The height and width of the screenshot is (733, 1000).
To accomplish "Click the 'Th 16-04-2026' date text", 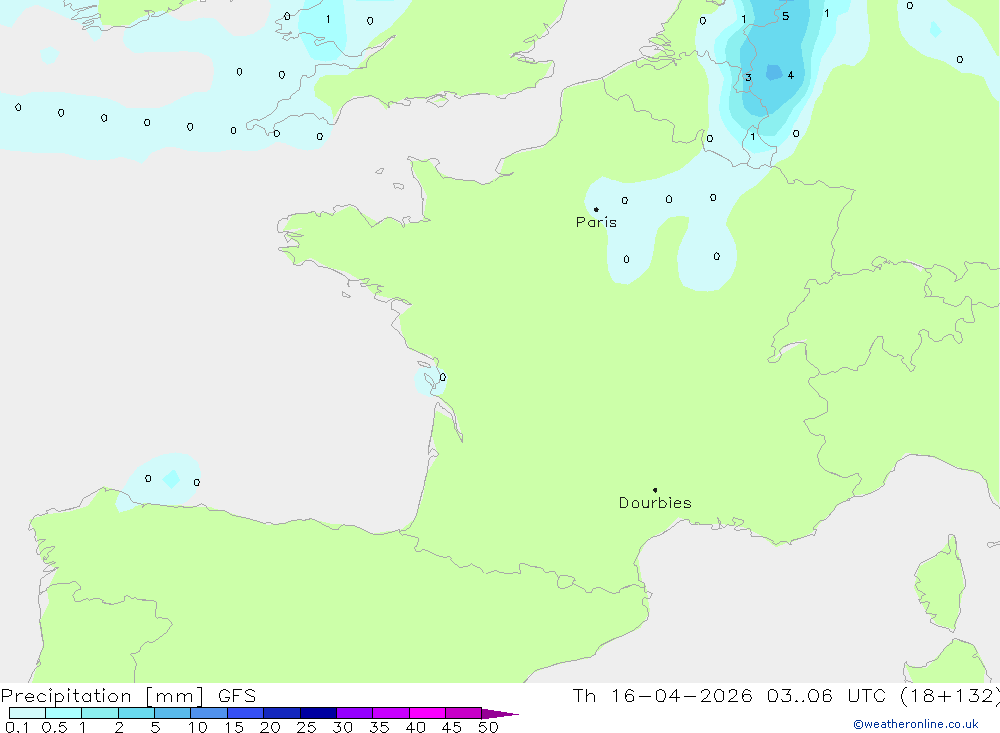I will (662, 695).
